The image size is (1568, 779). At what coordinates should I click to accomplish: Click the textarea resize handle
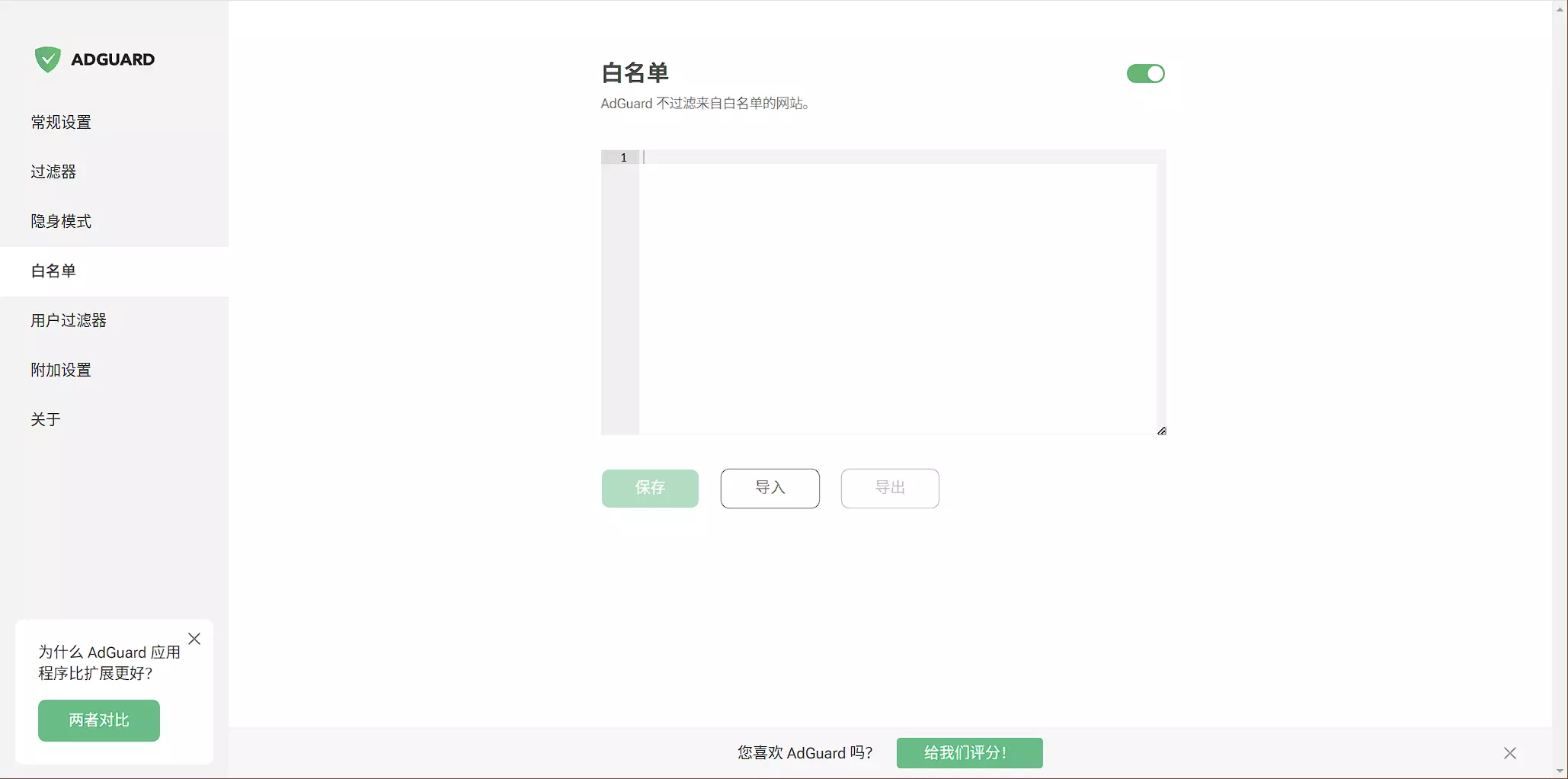1161,431
